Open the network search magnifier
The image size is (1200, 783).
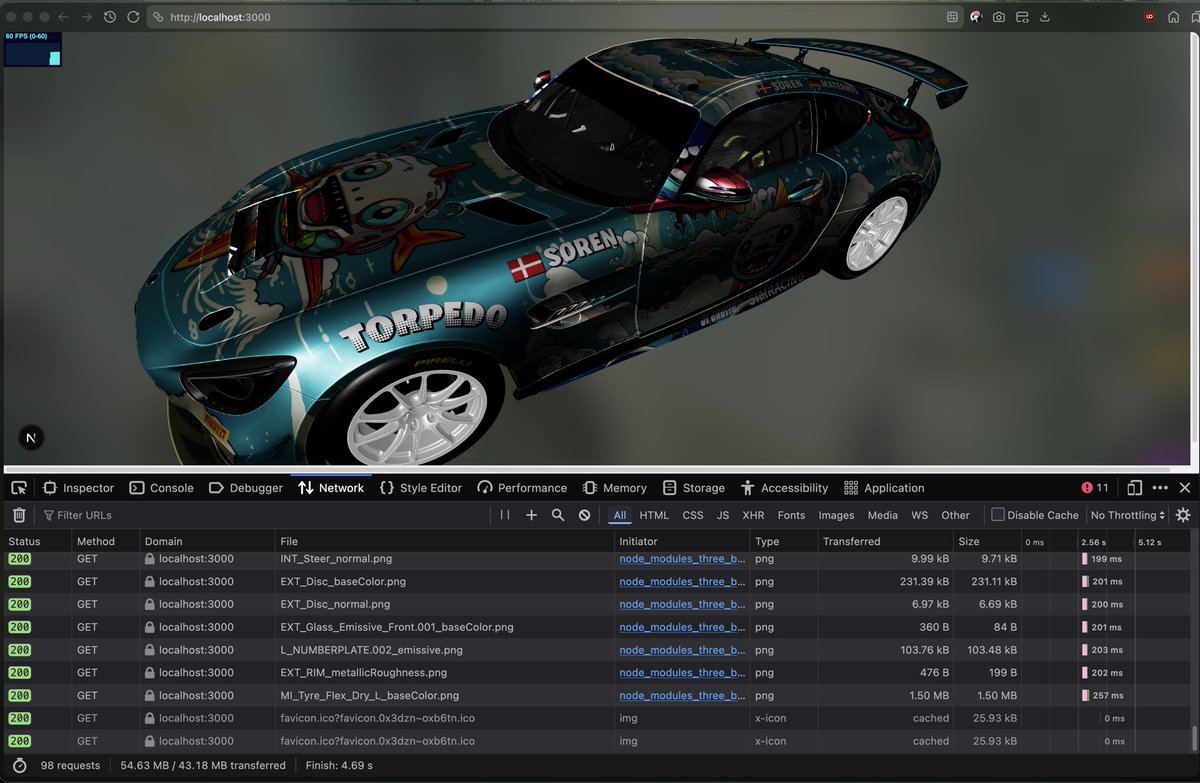coord(558,515)
